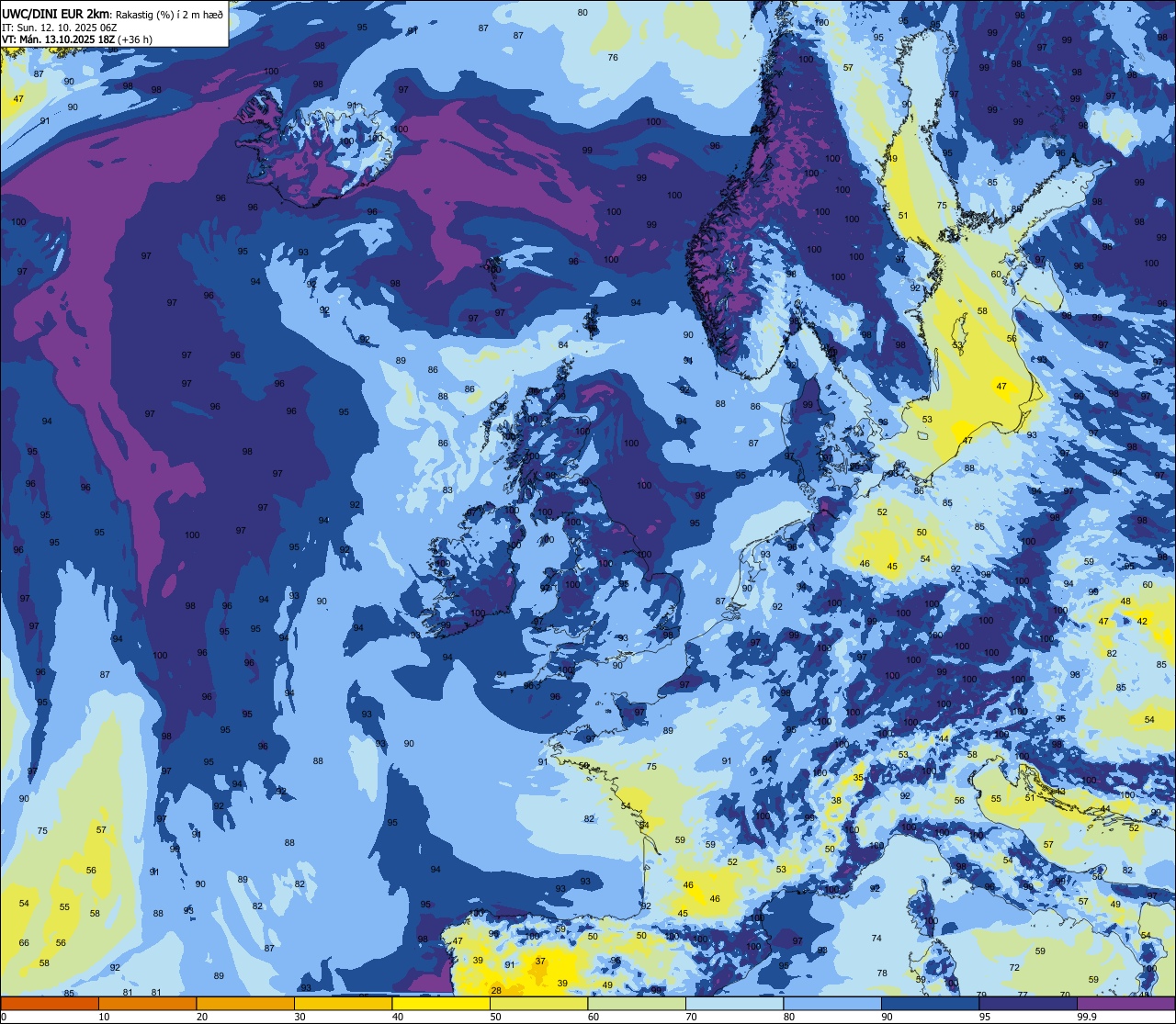Click the humidity value '76' north of Norway Sea
The image size is (1176, 1024).
point(613,58)
